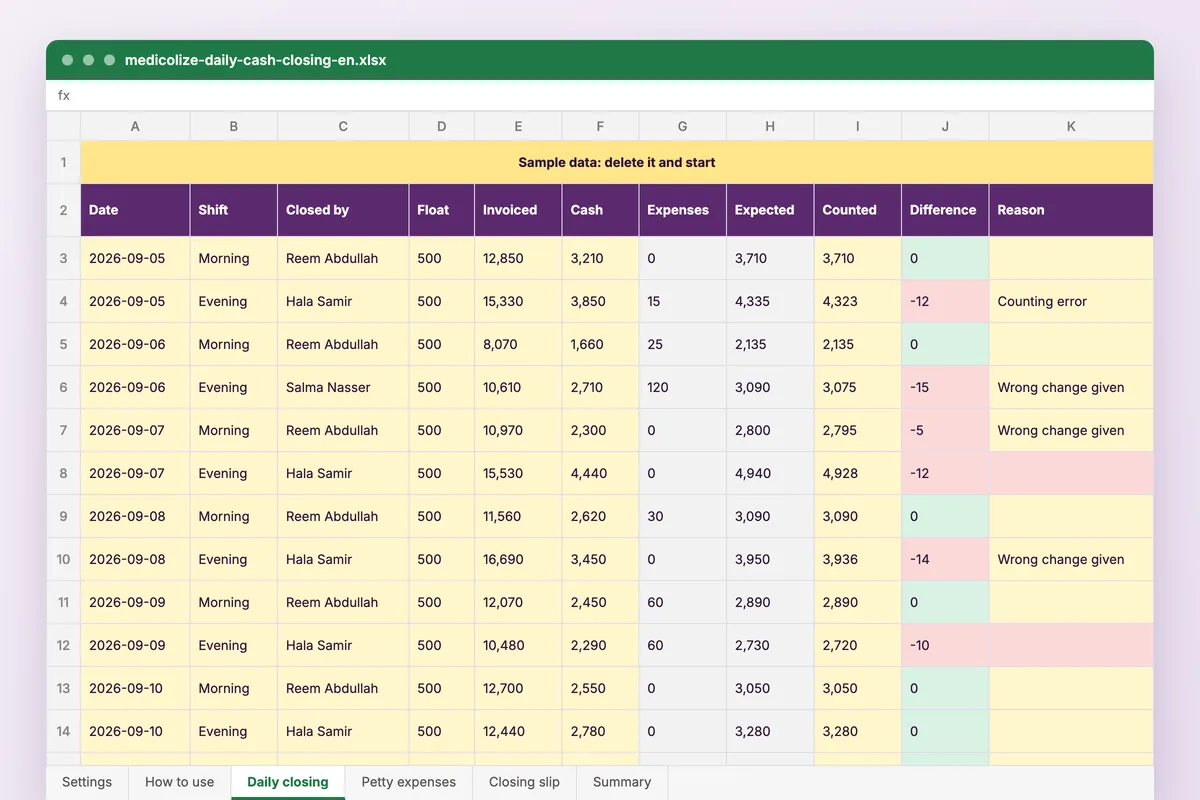Screen dimensions: 1200x800
Task: Select expected value 4,335
Action: [770, 301]
